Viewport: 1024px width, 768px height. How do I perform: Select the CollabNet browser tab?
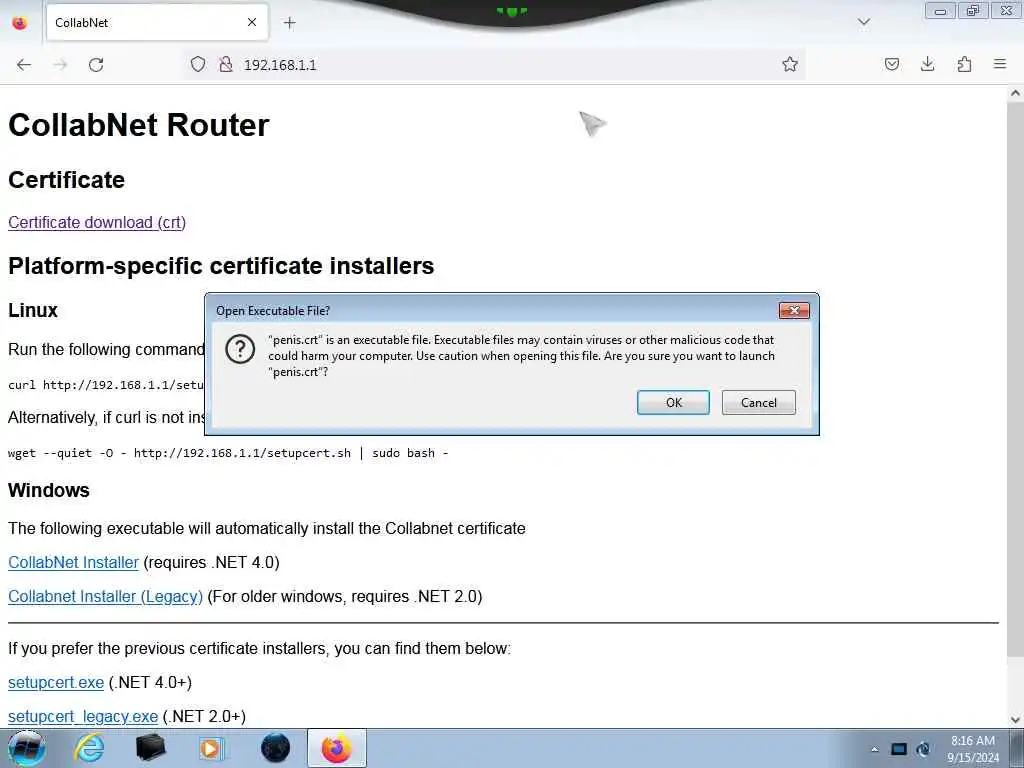[x=157, y=23]
